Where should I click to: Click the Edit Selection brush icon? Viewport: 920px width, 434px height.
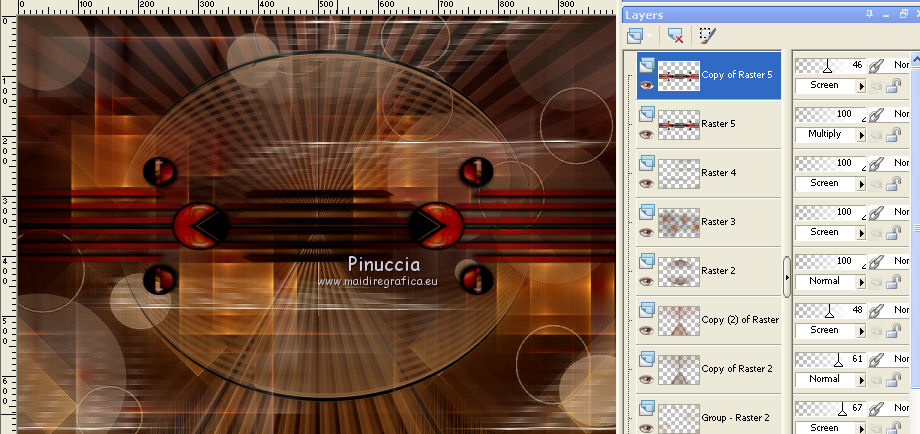click(707, 36)
